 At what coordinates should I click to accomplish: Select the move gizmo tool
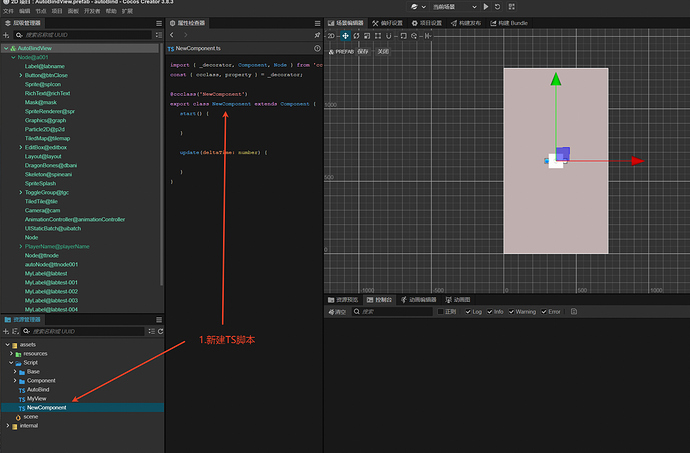[x=345, y=35]
